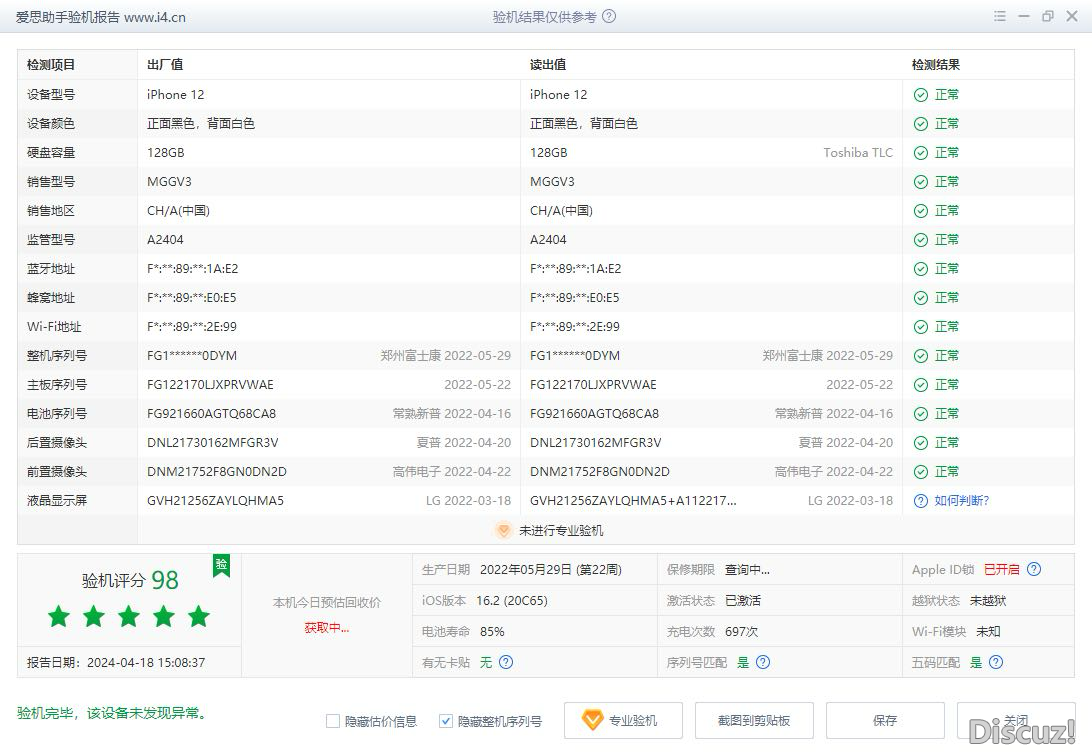Click the 出厂值 column header
The height and width of the screenshot is (756, 1092).
pyautogui.click(x=165, y=65)
